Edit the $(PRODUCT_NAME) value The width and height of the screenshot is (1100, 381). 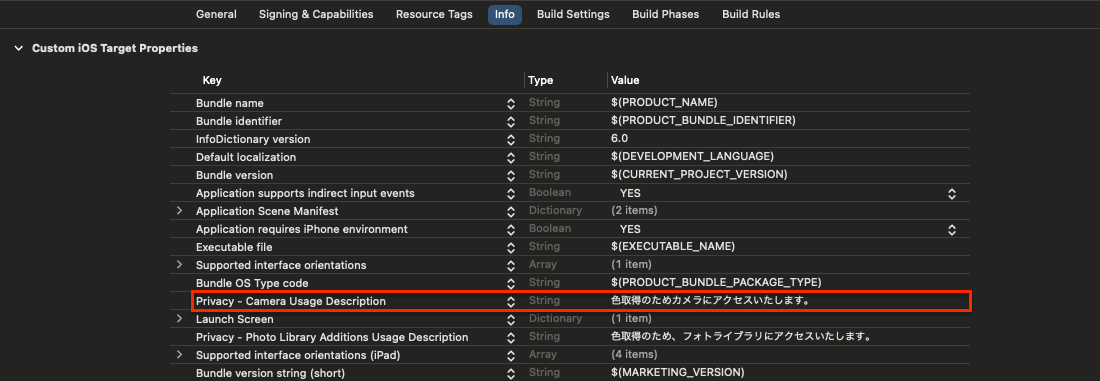point(664,102)
